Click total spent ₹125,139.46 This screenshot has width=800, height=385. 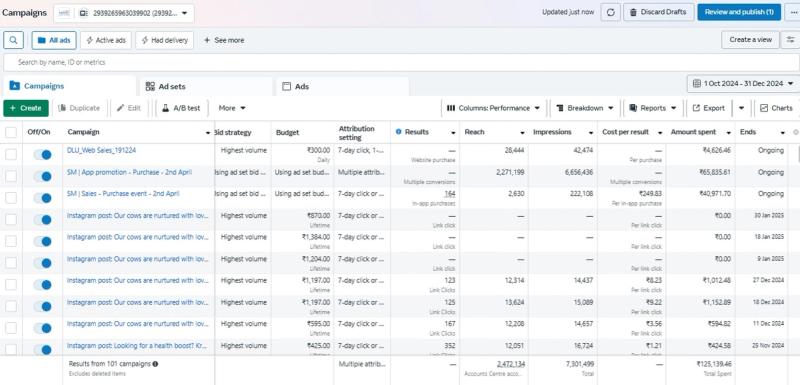click(x=714, y=364)
